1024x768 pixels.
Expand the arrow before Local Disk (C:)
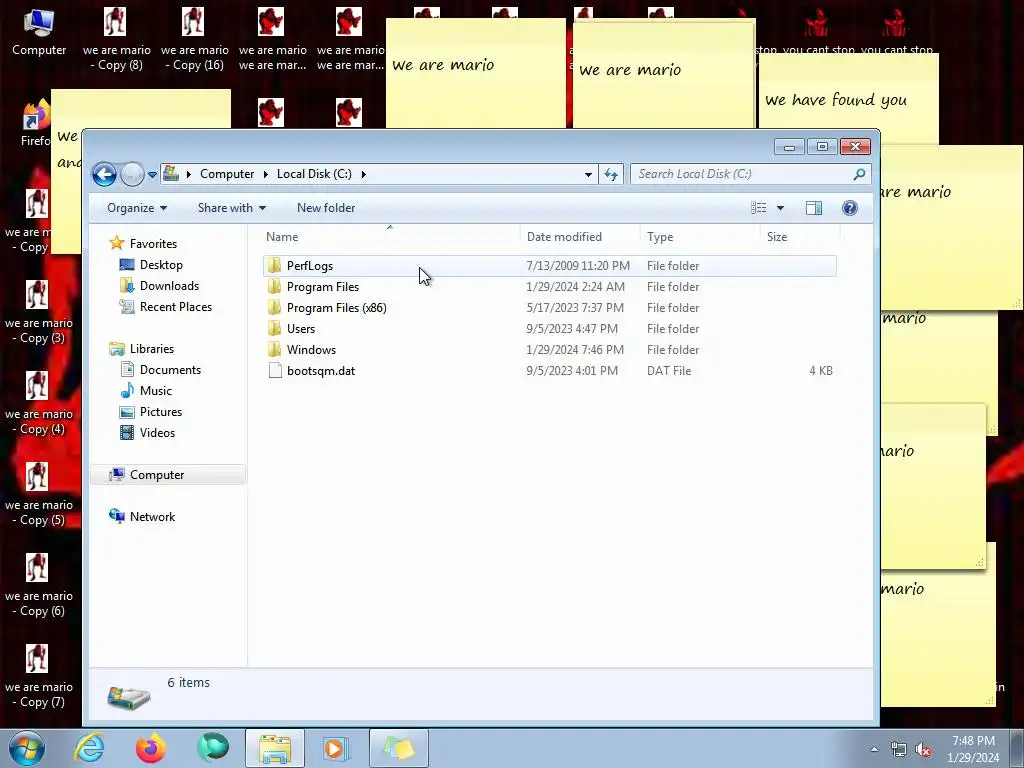coord(266,174)
